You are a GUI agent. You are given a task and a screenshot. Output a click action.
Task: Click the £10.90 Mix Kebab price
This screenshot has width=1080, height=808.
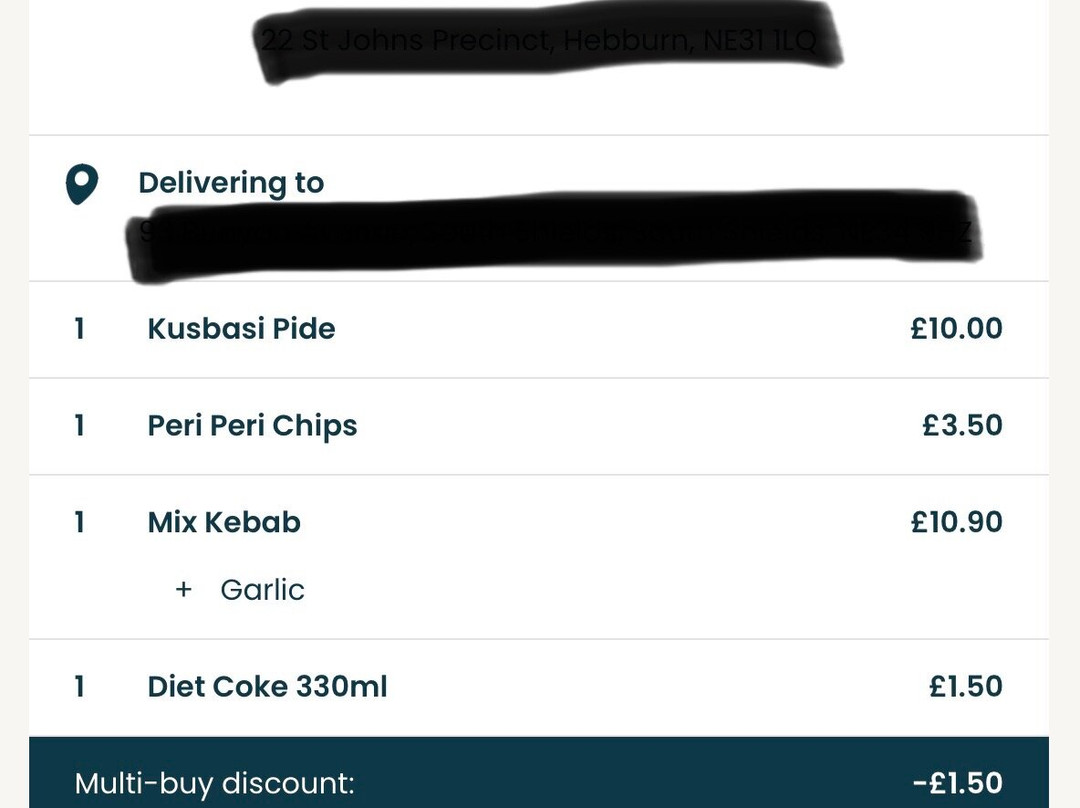pyautogui.click(x=956, y=523)
